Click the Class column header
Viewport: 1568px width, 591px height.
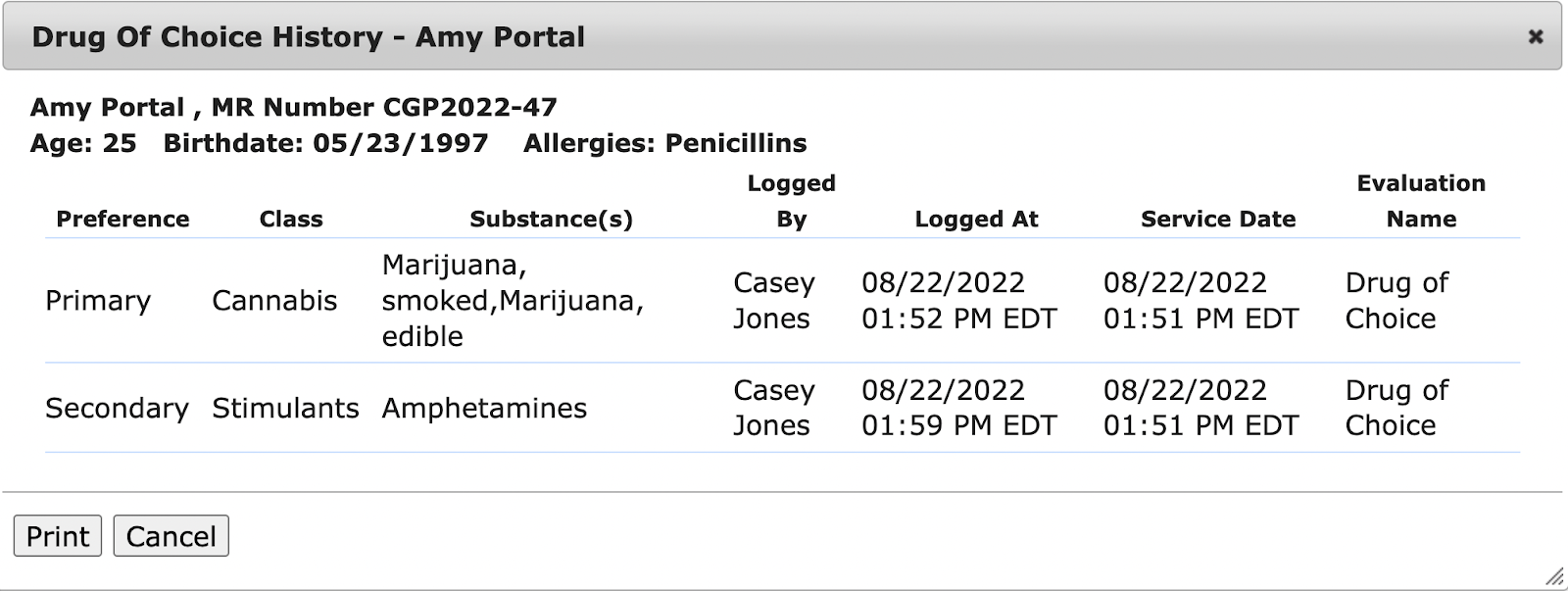(x=291, y=219)
